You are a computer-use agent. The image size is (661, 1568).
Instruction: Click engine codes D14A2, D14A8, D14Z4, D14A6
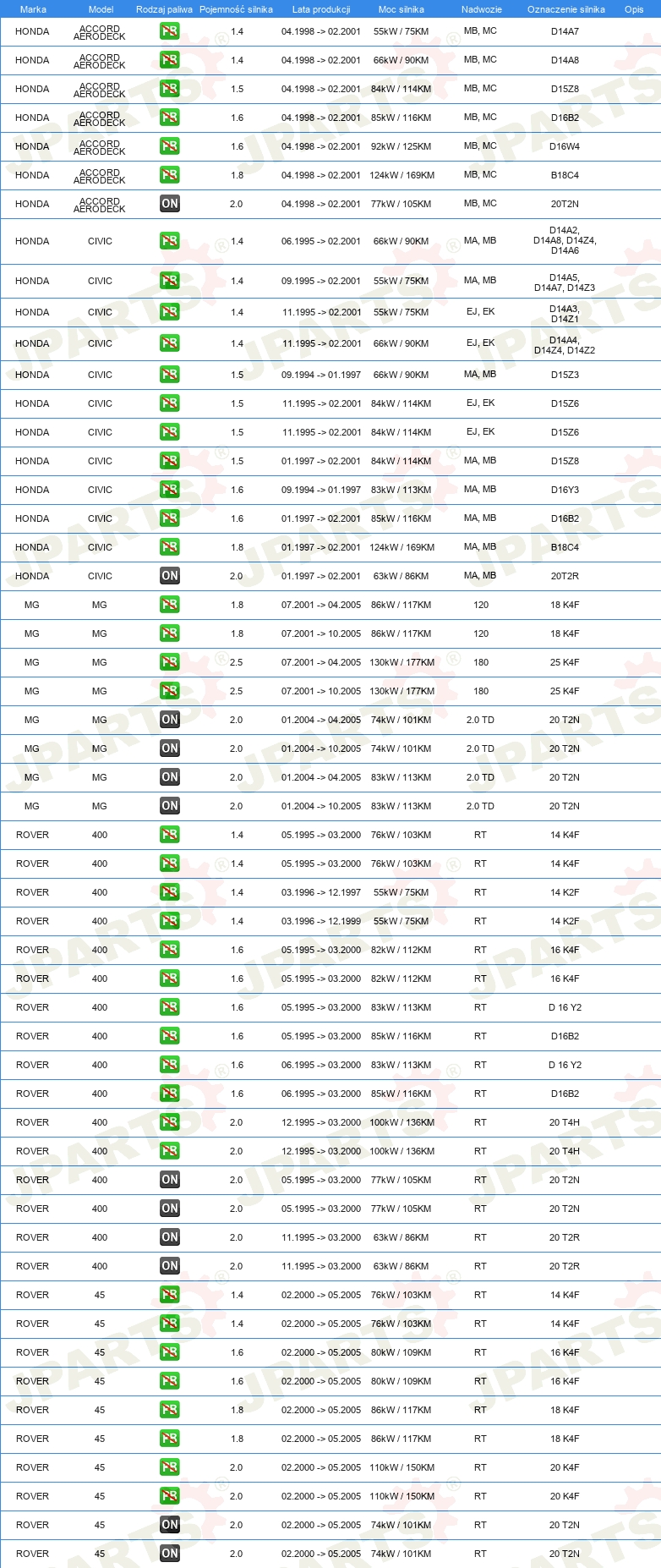pyautogui.click(x=565, y=240)
